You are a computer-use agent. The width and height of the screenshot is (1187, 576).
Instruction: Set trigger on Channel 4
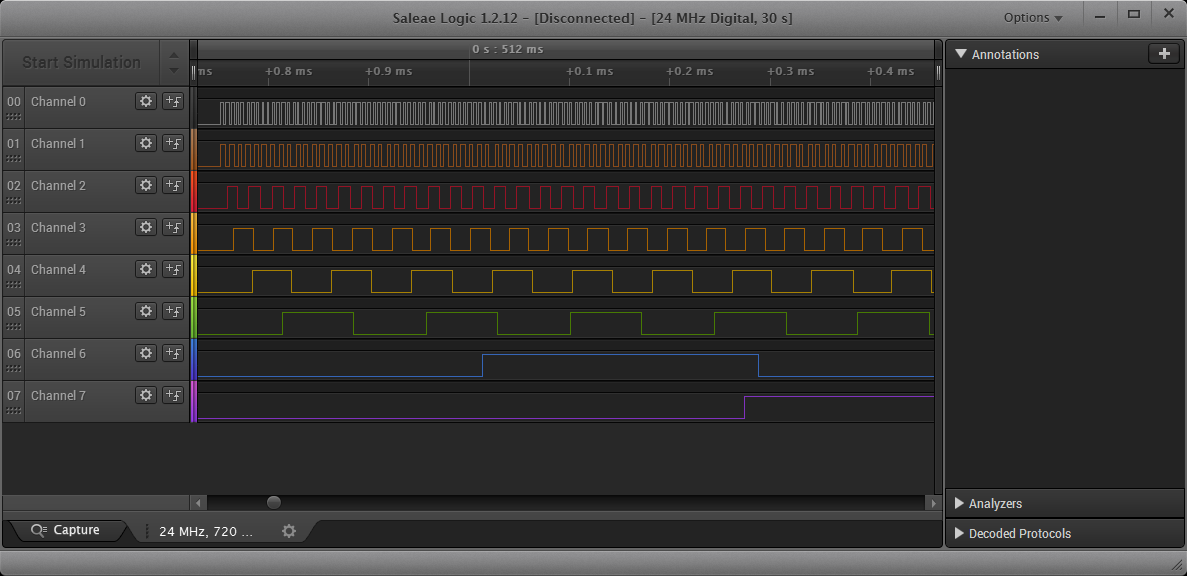tap(173, 269)
